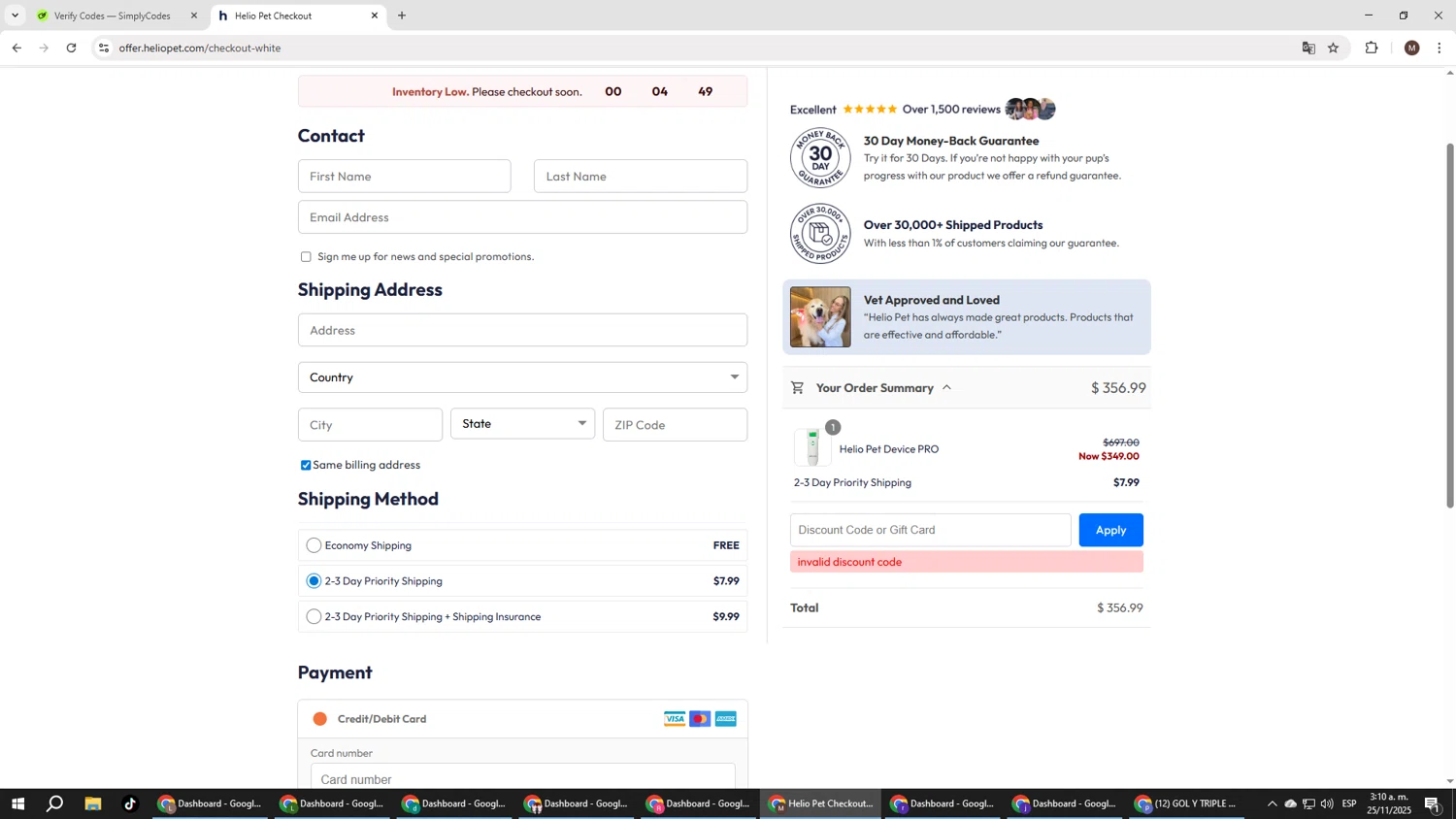Click the Over 30,000+ Shipped Products badge
The height and width of the screenshot is (819, 1456).
(820, 234)
